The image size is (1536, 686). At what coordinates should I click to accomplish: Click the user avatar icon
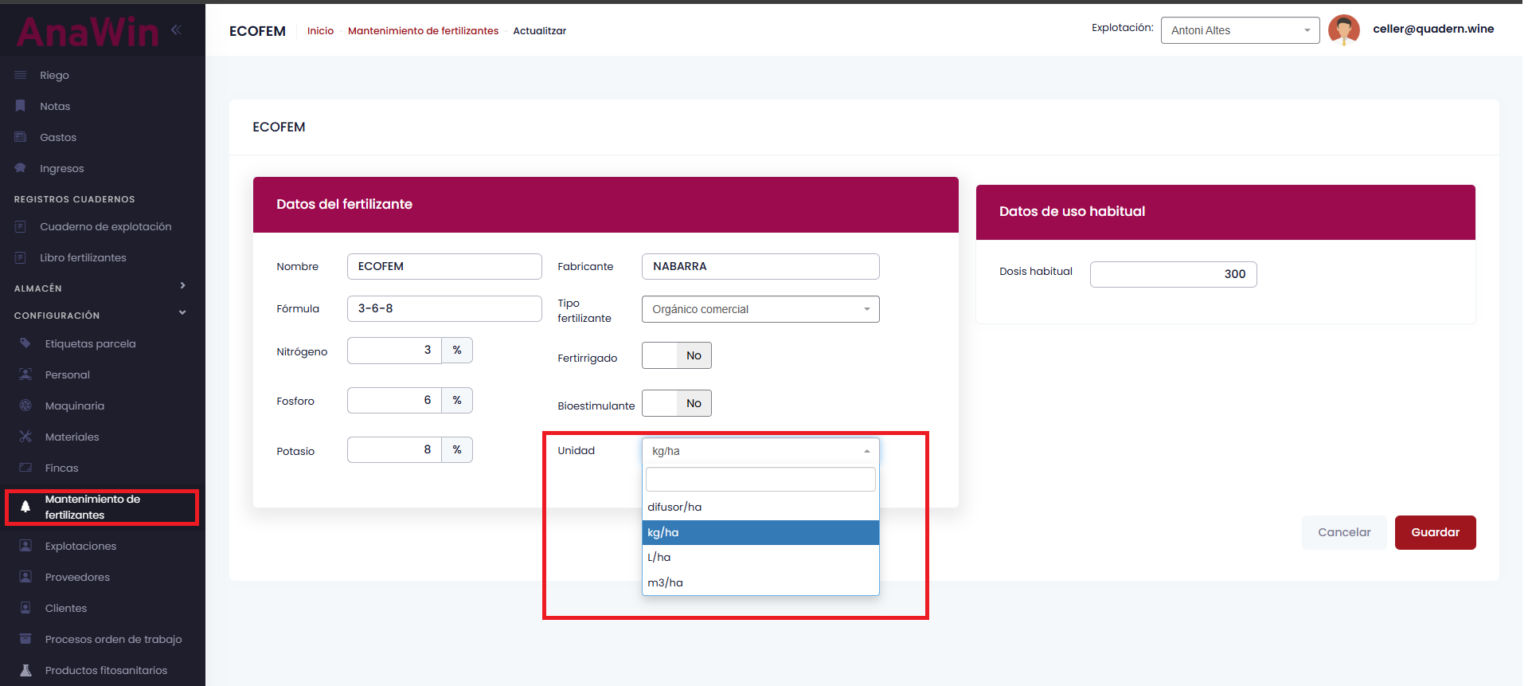(x=1343, y=30)
